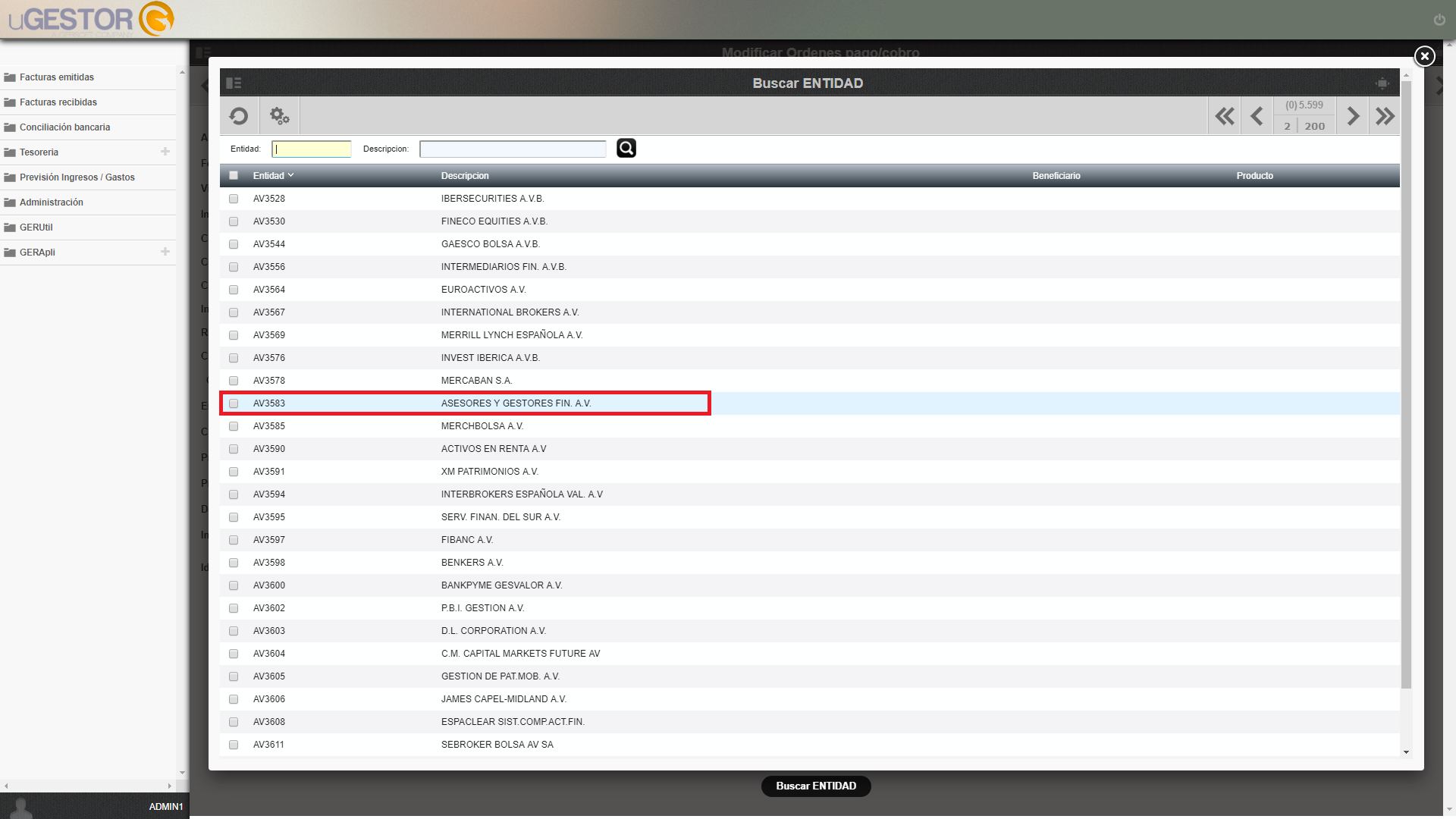Go to last page double-right arrow

[1385, 116]
